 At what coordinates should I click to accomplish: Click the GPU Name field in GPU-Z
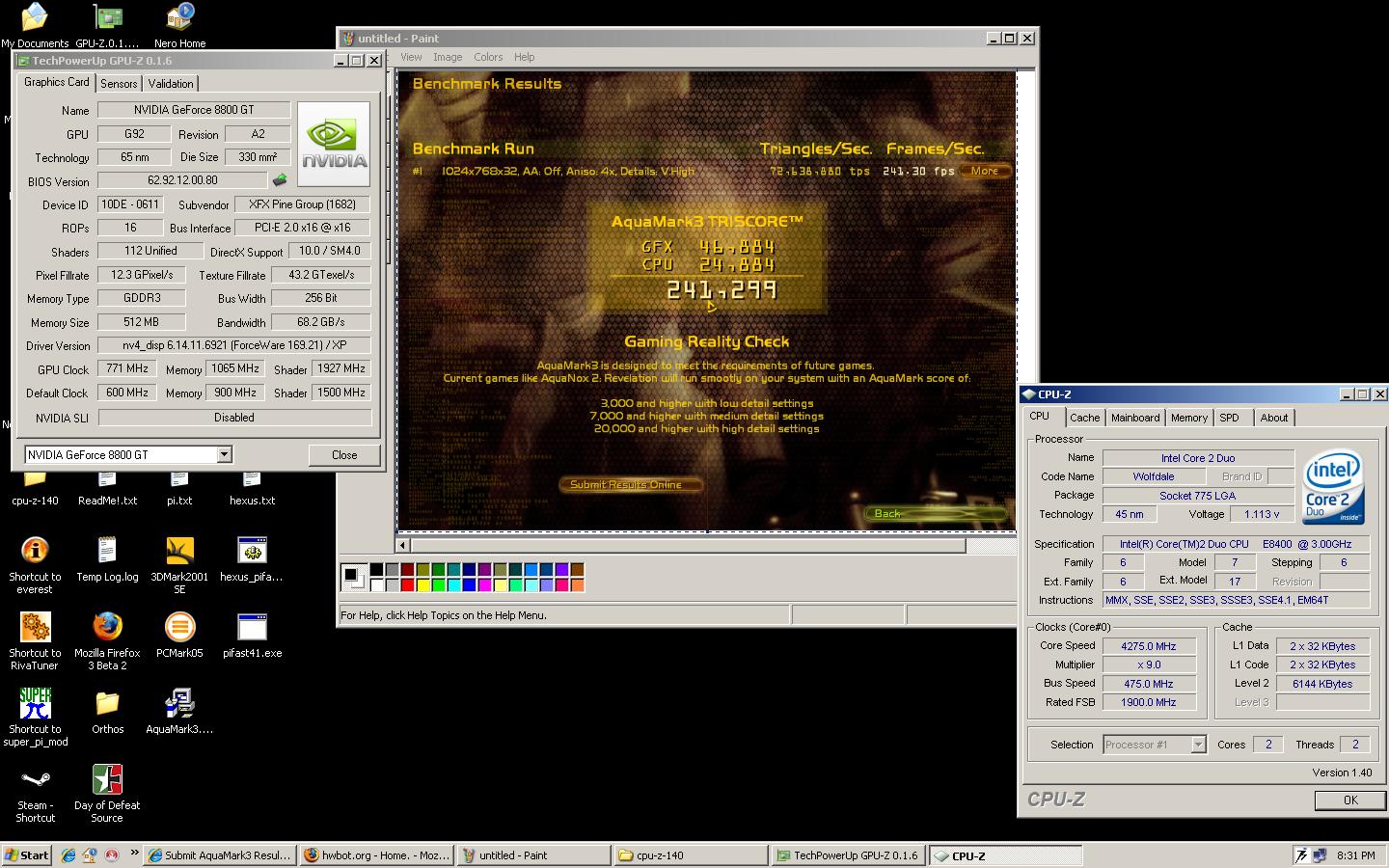[x=194, y=110]
